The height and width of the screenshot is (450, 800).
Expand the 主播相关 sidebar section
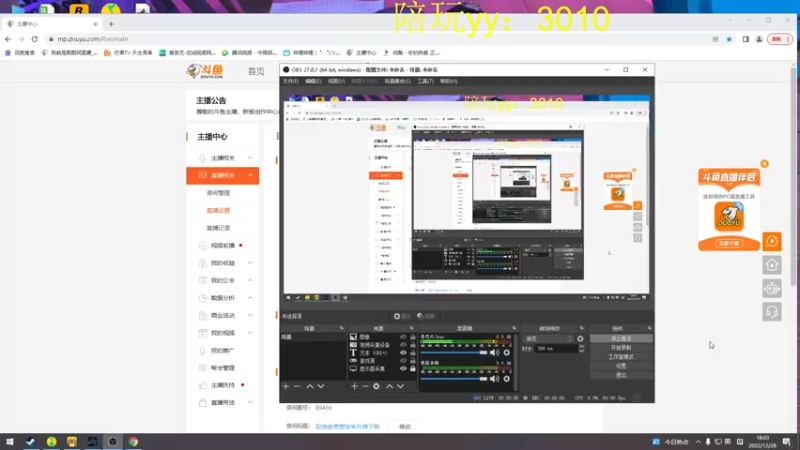250,158
